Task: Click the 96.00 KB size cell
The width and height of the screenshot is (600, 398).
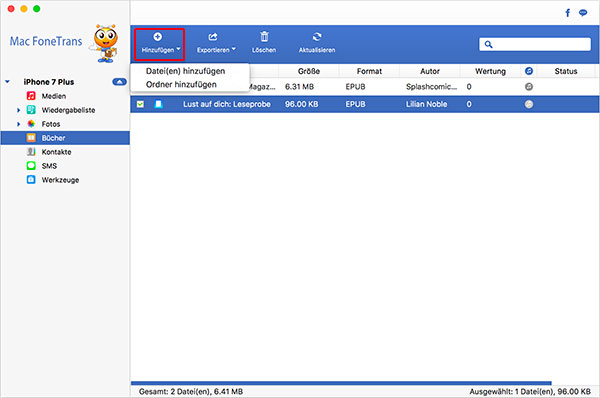Action: click(302, 104)
